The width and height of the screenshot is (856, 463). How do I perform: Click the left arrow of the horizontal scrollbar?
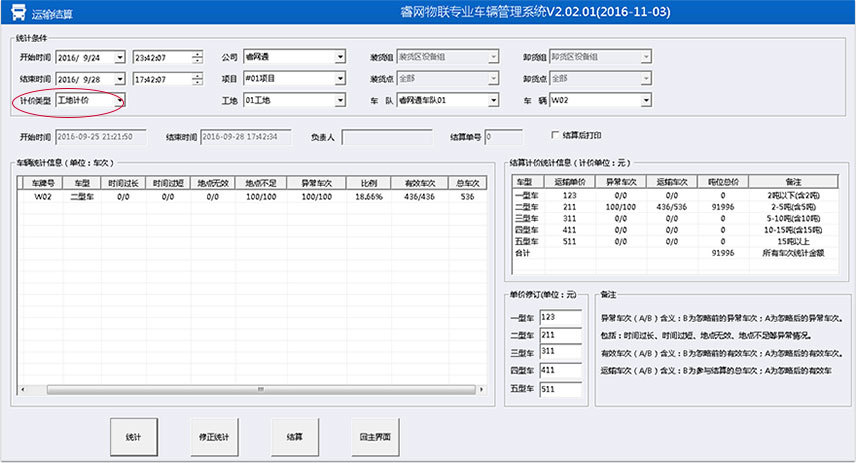click(x=22, y=390)
